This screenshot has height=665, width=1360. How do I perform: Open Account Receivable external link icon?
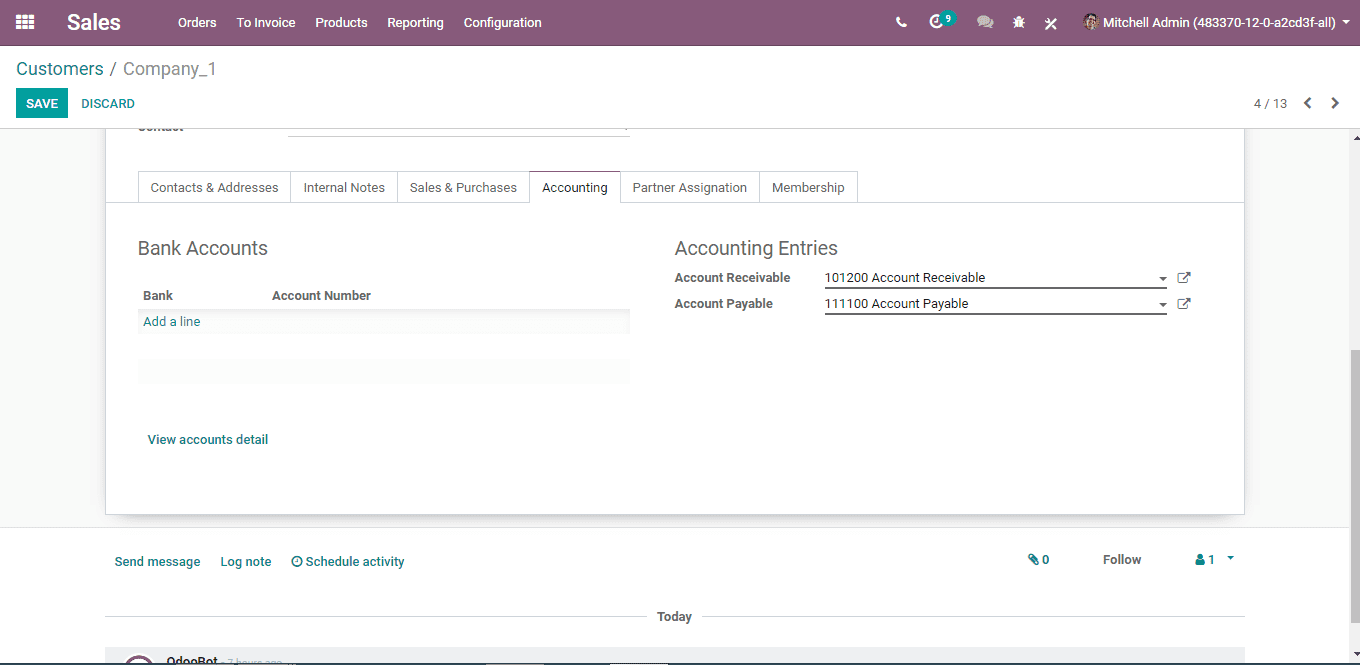[x=1184, y=278]
